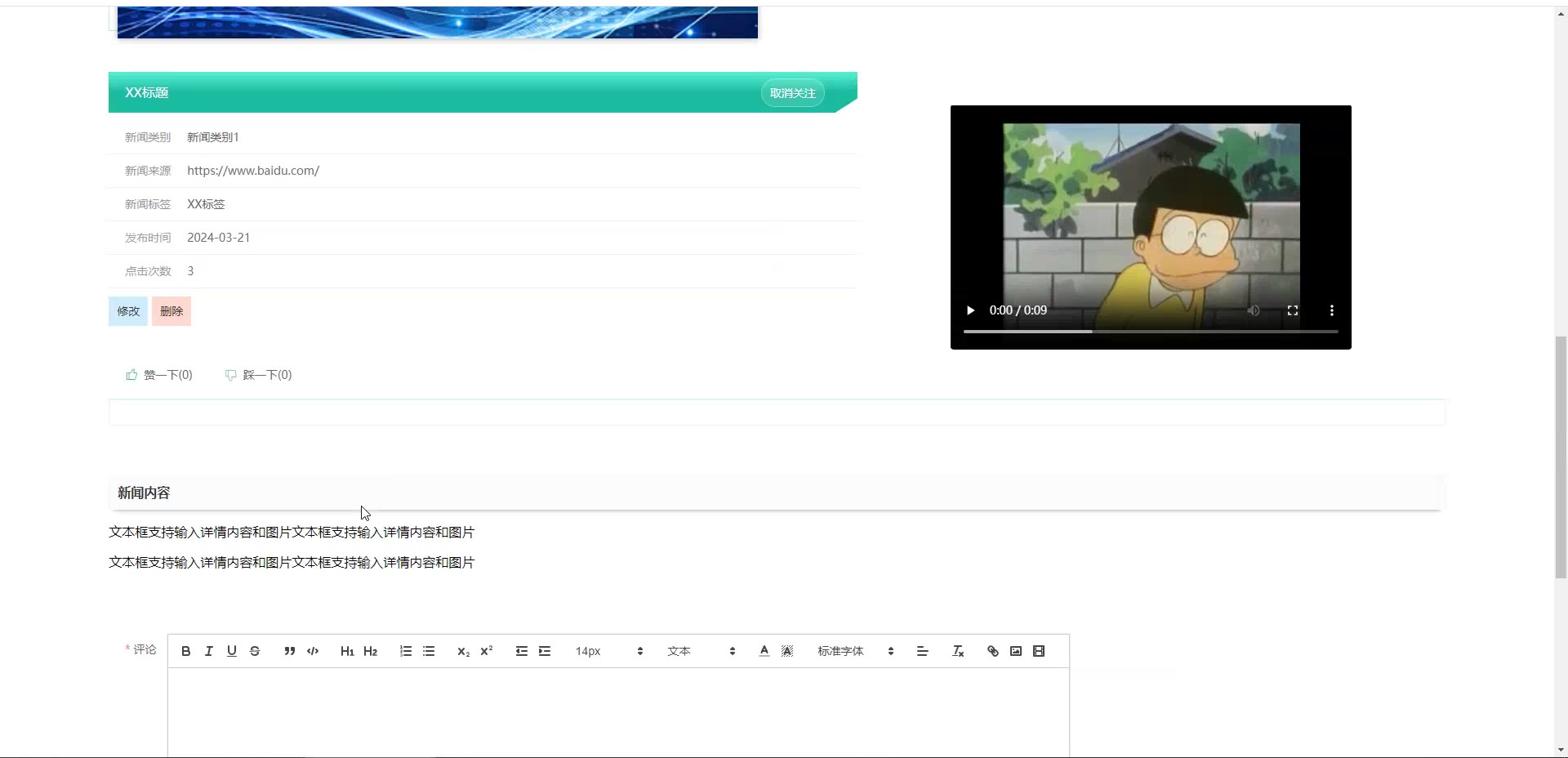Click the scrollbar down arrow
The height and width of the screenshot is (758, 1568).
(1561, 750)
